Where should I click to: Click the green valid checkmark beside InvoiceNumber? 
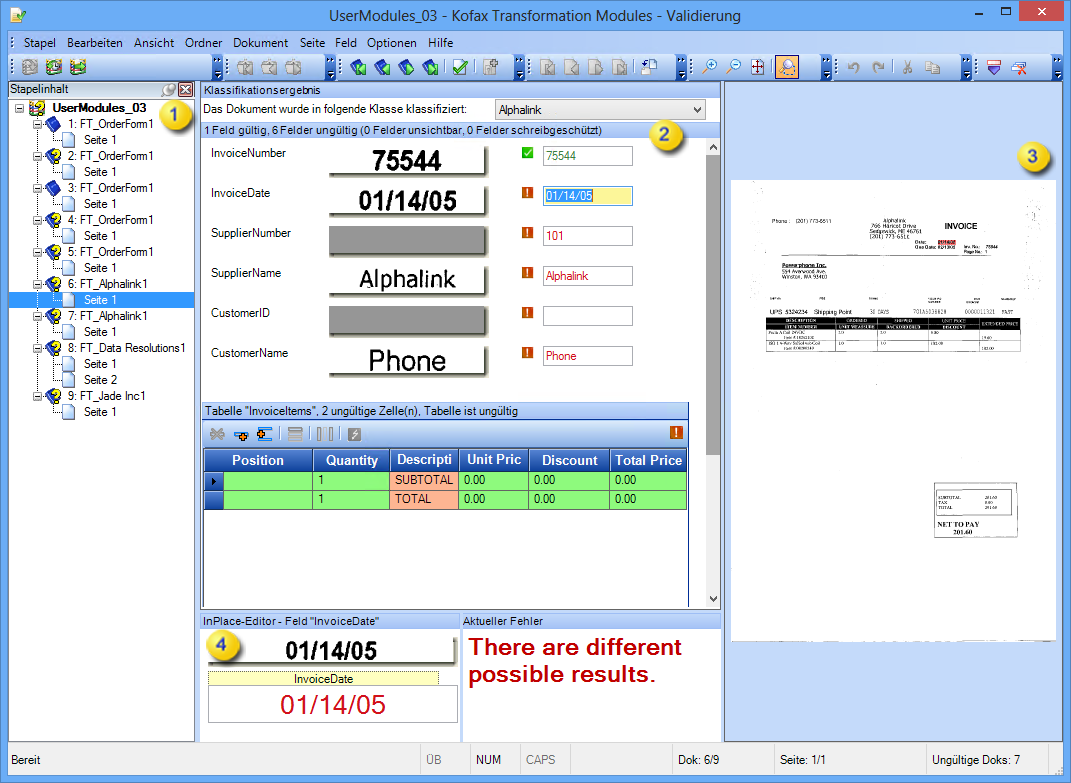point(527,154)
